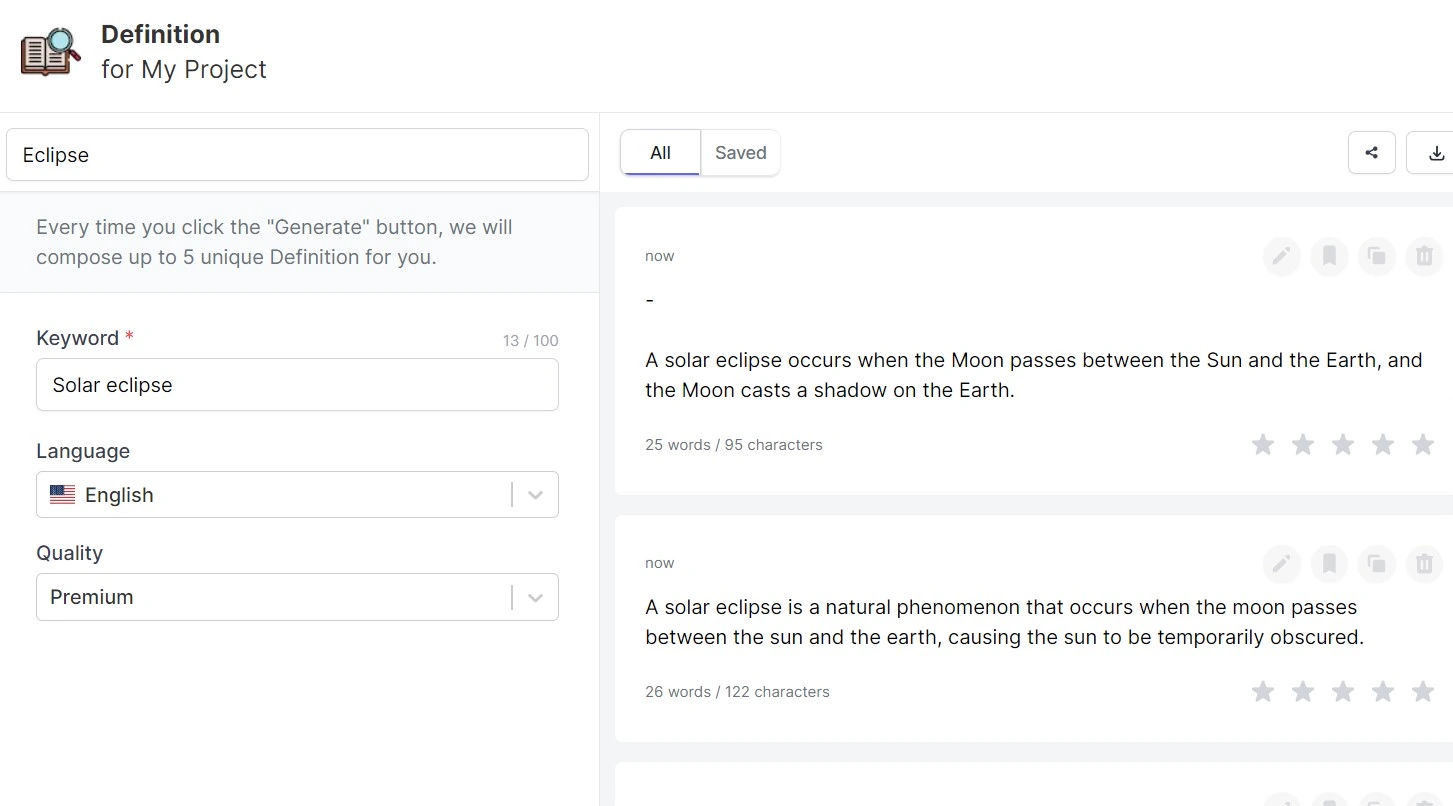
Task: Rate first definition one star
Action: click(x=1263, y=444)
